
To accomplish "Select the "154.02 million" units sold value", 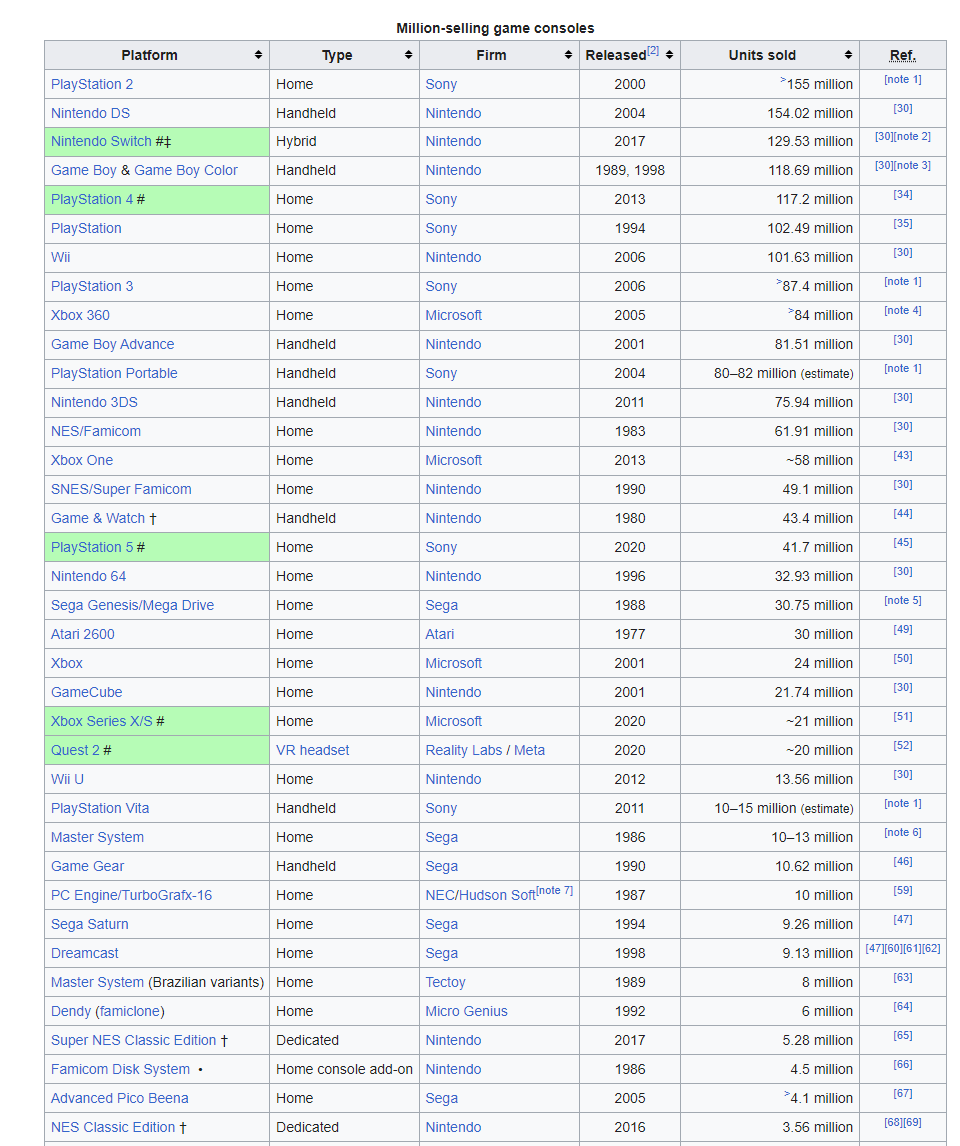I will click(810, 113).
